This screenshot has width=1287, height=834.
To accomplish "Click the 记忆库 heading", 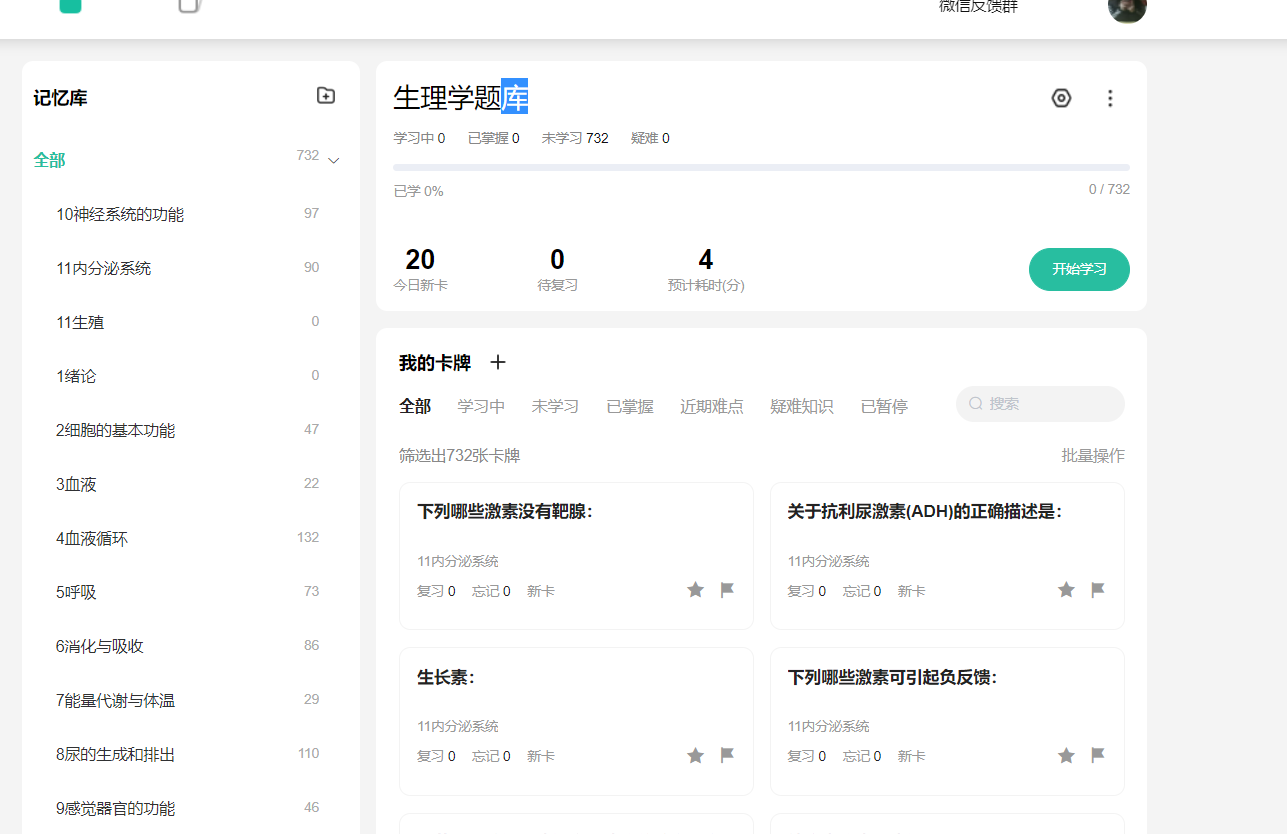I will (60, 98).
